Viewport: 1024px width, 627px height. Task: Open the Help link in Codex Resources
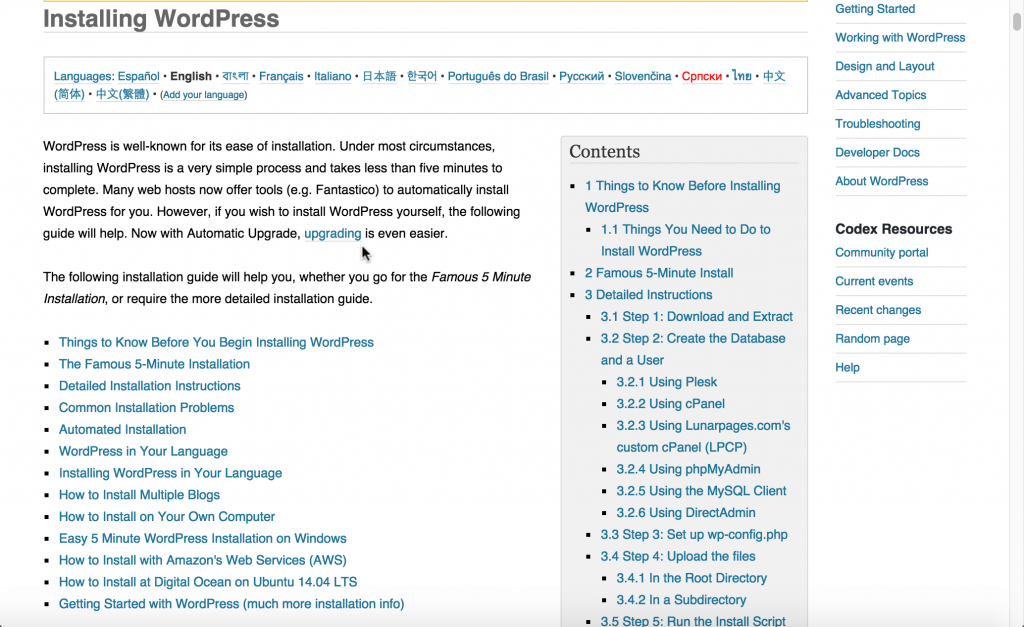tap(847, 368)
